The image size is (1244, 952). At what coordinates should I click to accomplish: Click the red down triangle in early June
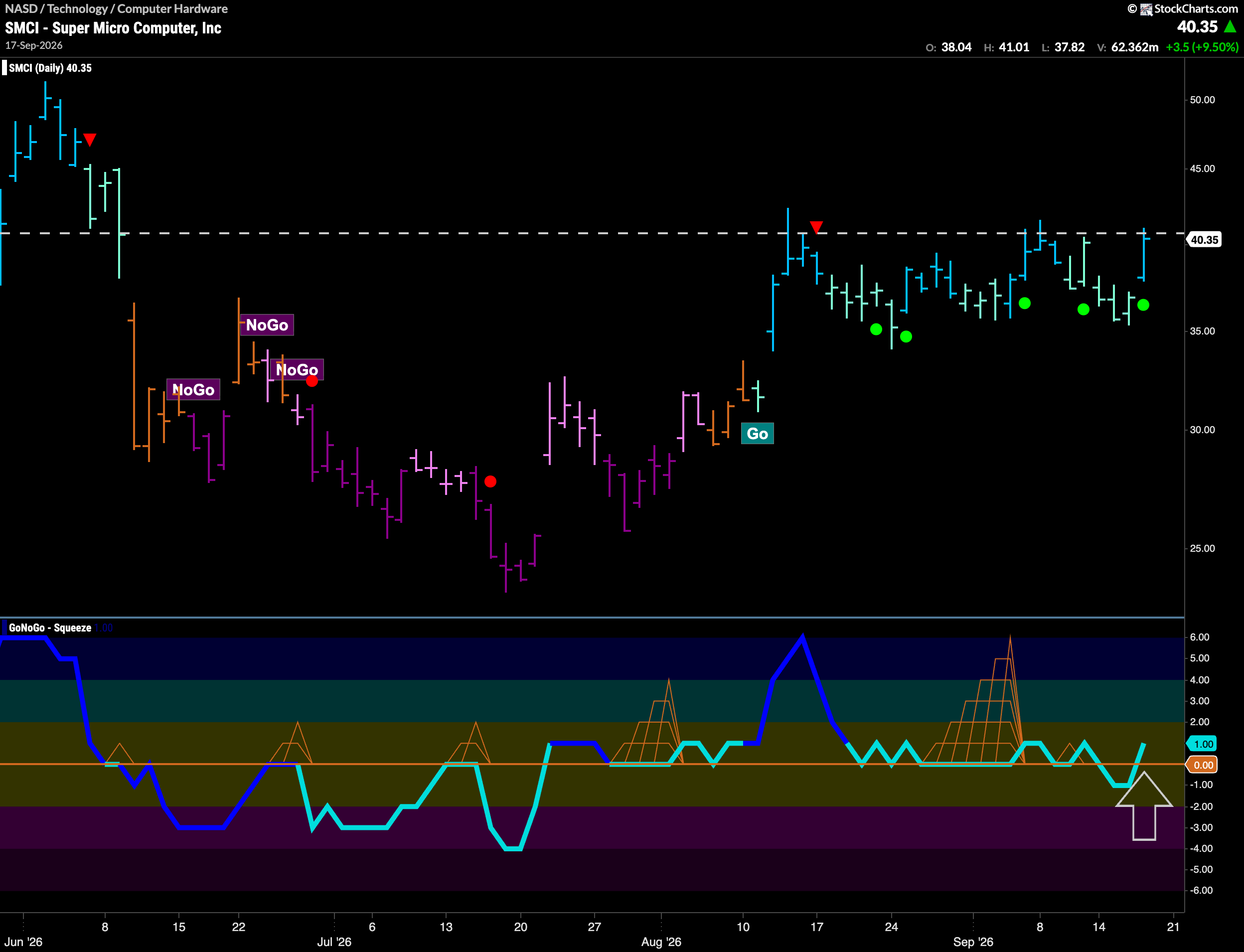(90, 140)
